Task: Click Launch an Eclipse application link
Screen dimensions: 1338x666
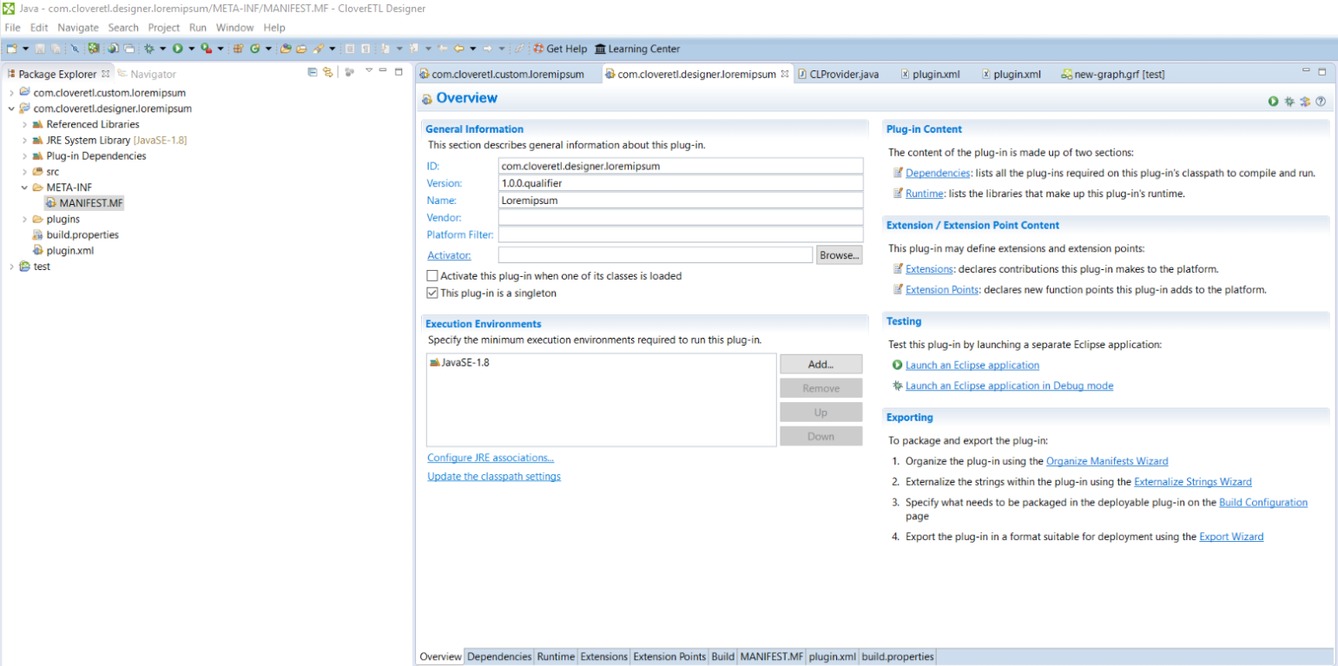Action: (x=972, y=365)
